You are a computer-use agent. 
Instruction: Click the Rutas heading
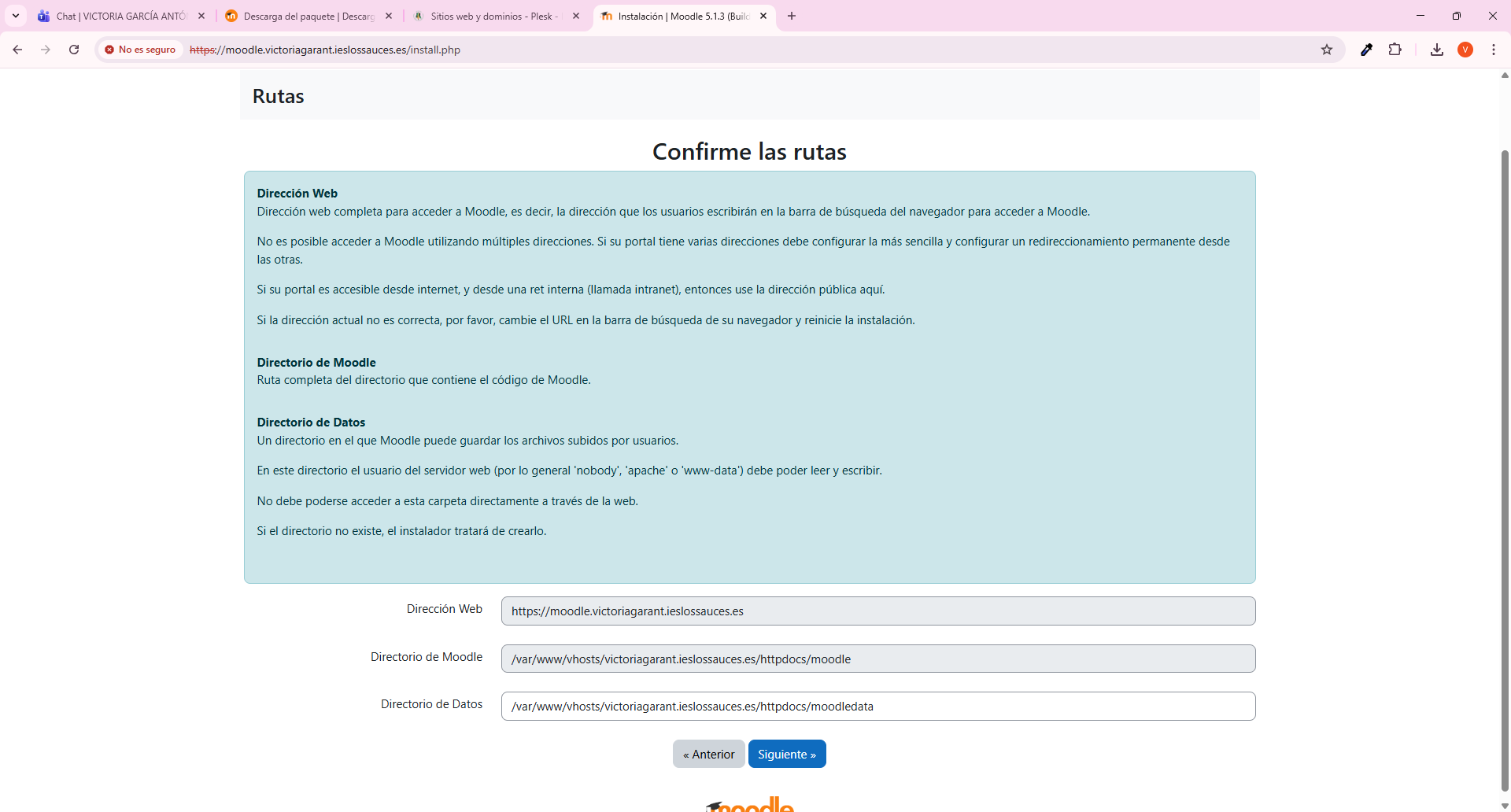coord(278,96)
